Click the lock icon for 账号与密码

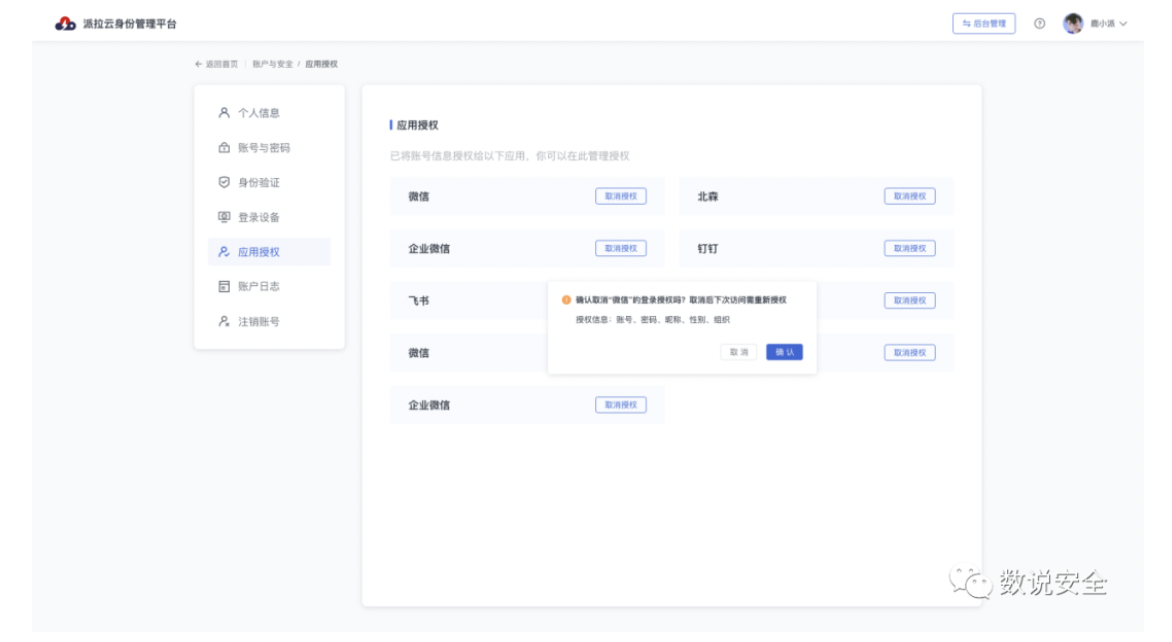pos(223,147)
